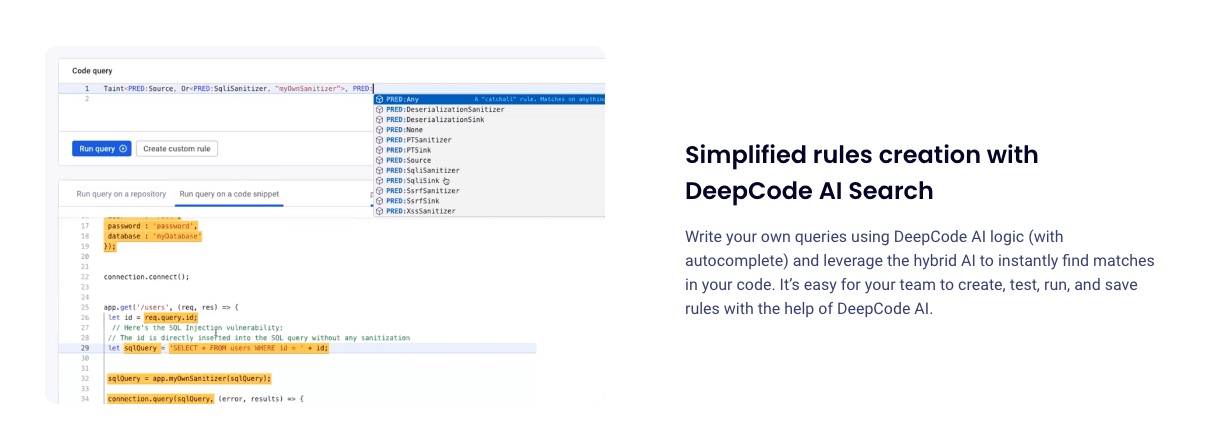Screen dimensions: 1217x447
Task: Click line number 22 in the gutter
Action: pos(86,276)
